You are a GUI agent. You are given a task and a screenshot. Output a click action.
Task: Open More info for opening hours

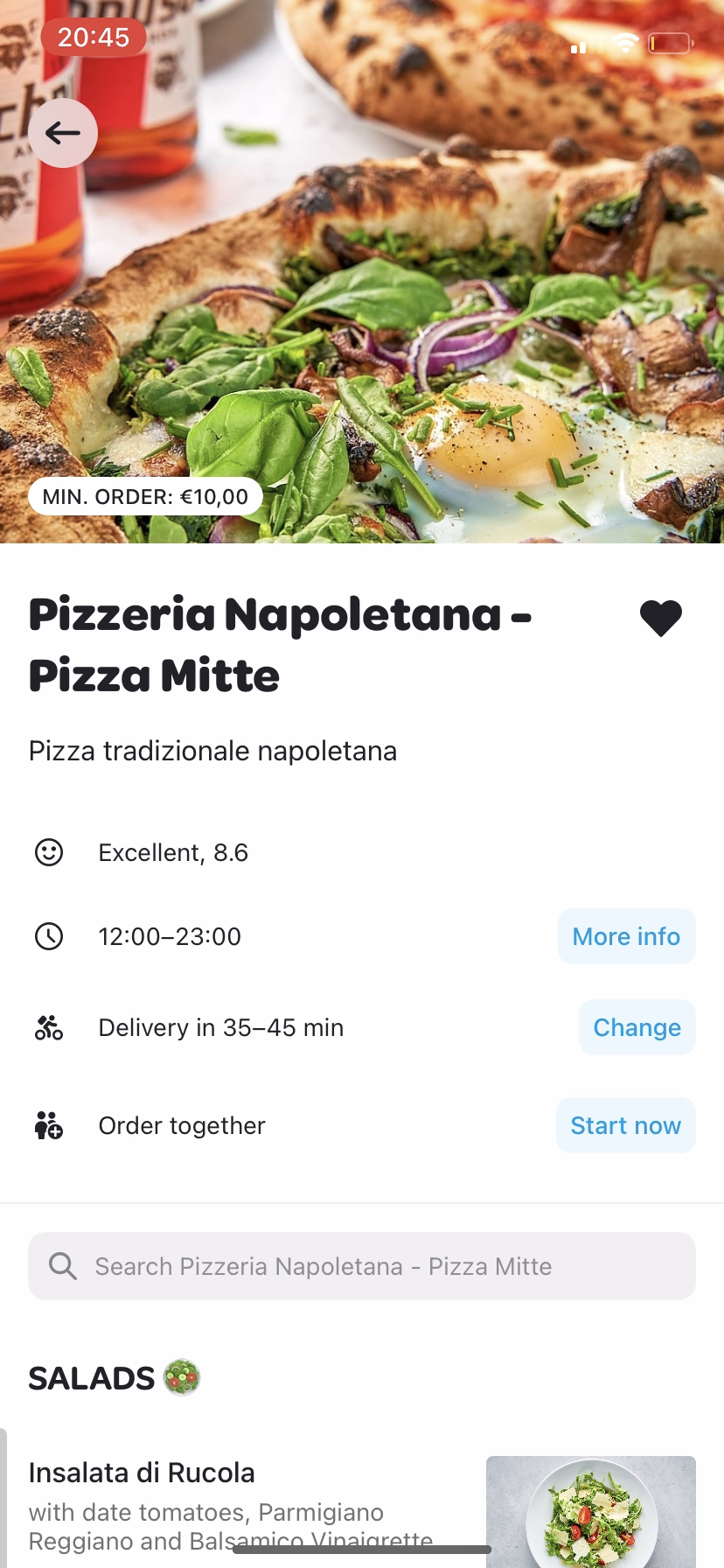(626, 936)
